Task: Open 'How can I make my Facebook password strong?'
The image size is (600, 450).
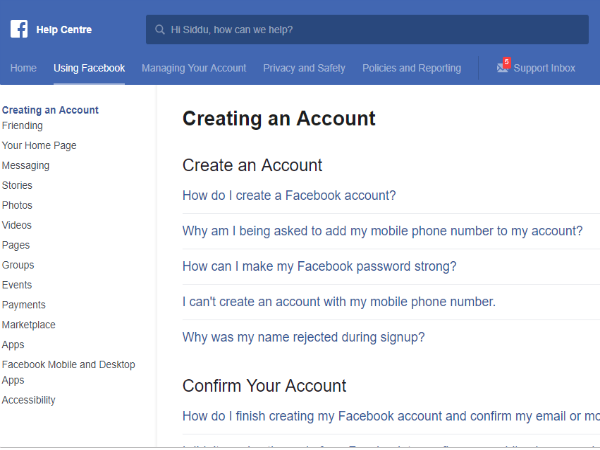Action: (x=319, y=266)
